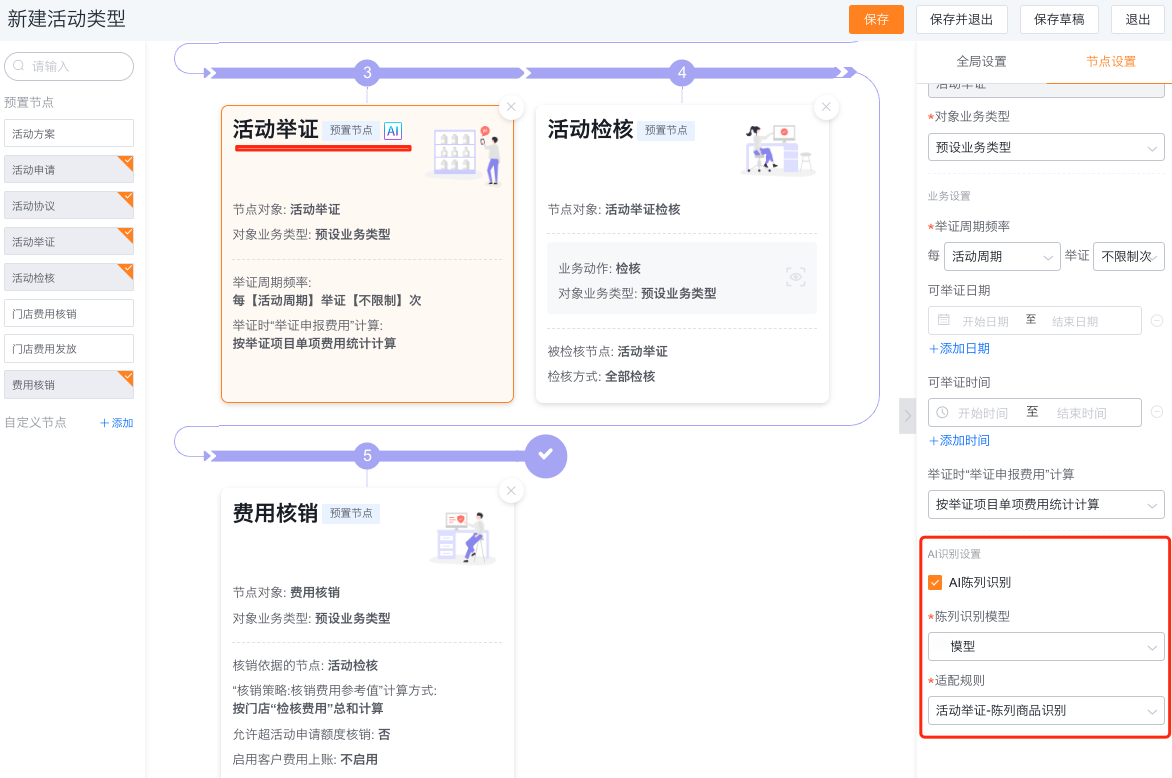The width and height of the screenshot is (1172, 778).
Task: Select 门店费用核销 preset node
Action: click(69, 313)
